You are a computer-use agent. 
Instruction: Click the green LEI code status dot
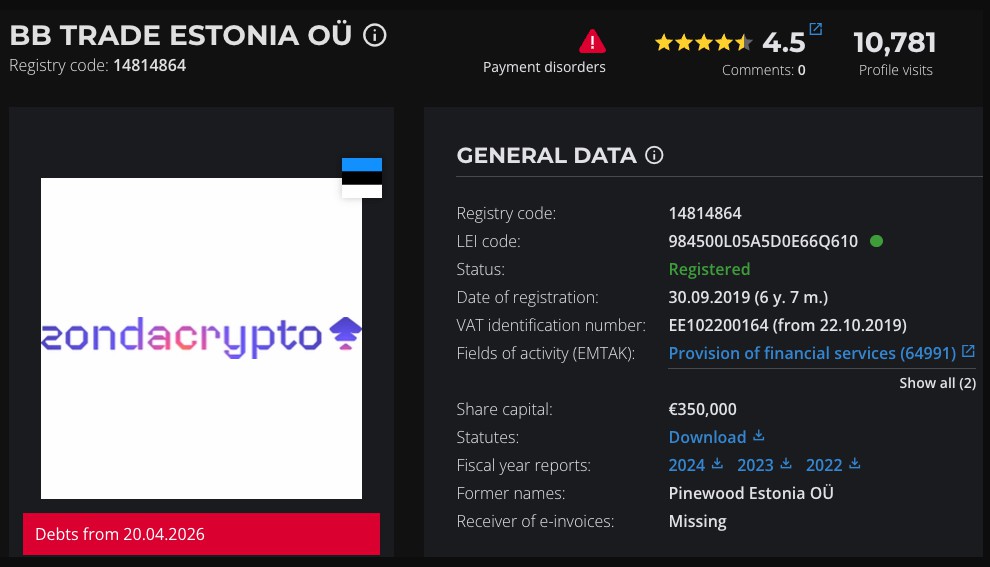[x=876, y=241]
